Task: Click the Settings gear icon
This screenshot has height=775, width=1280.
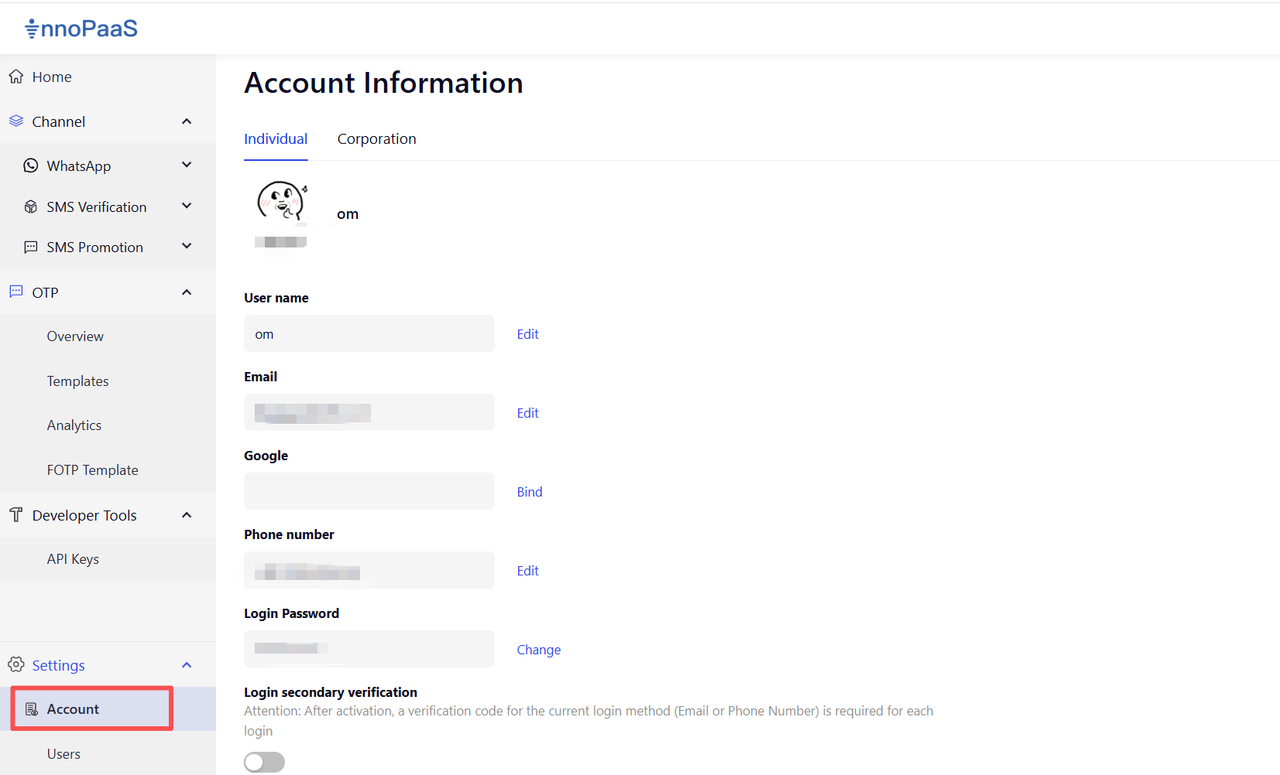Action: pyautogui.click(x=16, y=665)
